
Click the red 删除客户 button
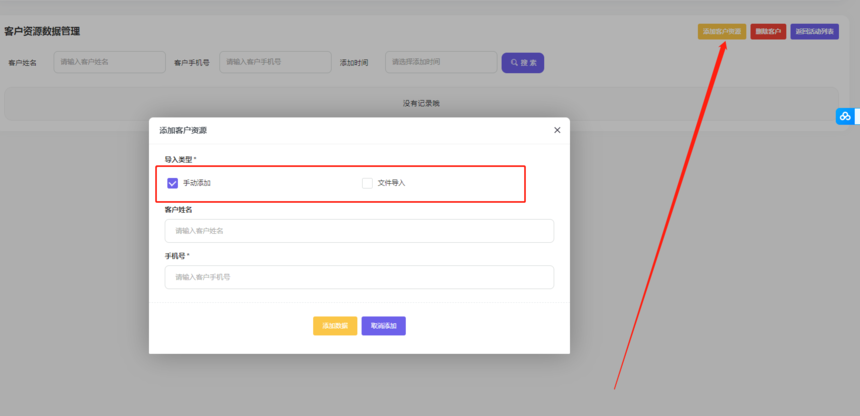click(x=768, y=32)
